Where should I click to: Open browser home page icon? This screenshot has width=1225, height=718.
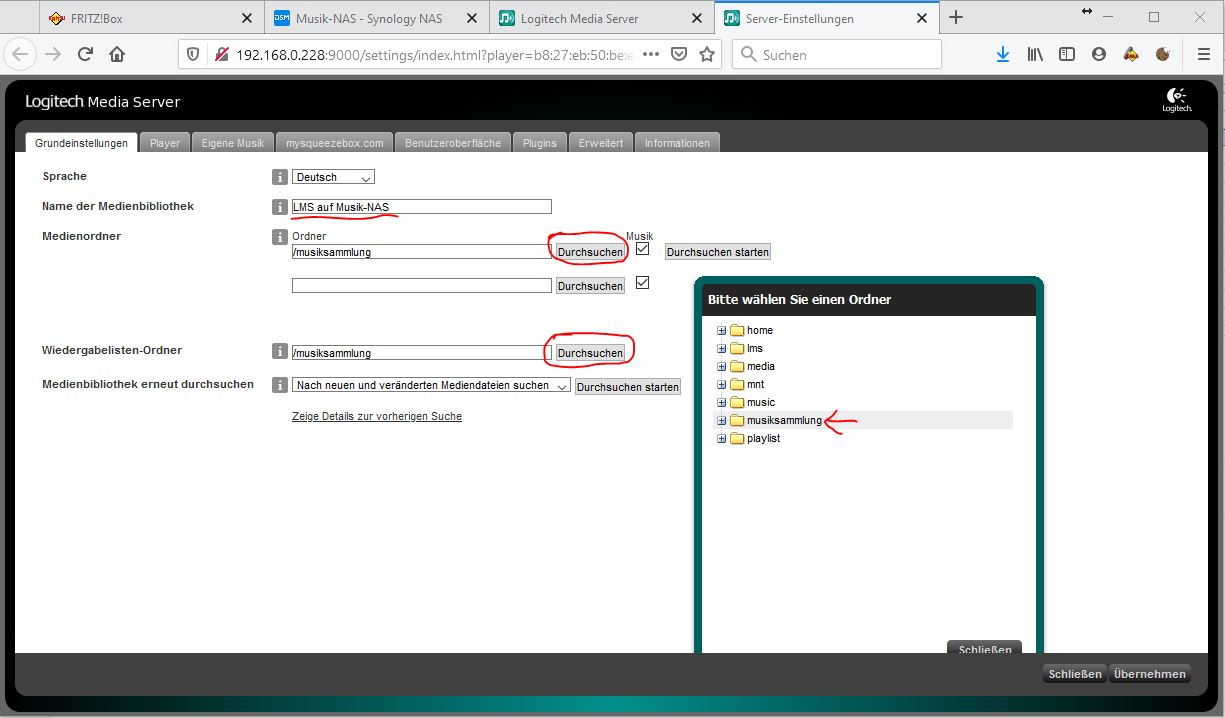point(117,55)
